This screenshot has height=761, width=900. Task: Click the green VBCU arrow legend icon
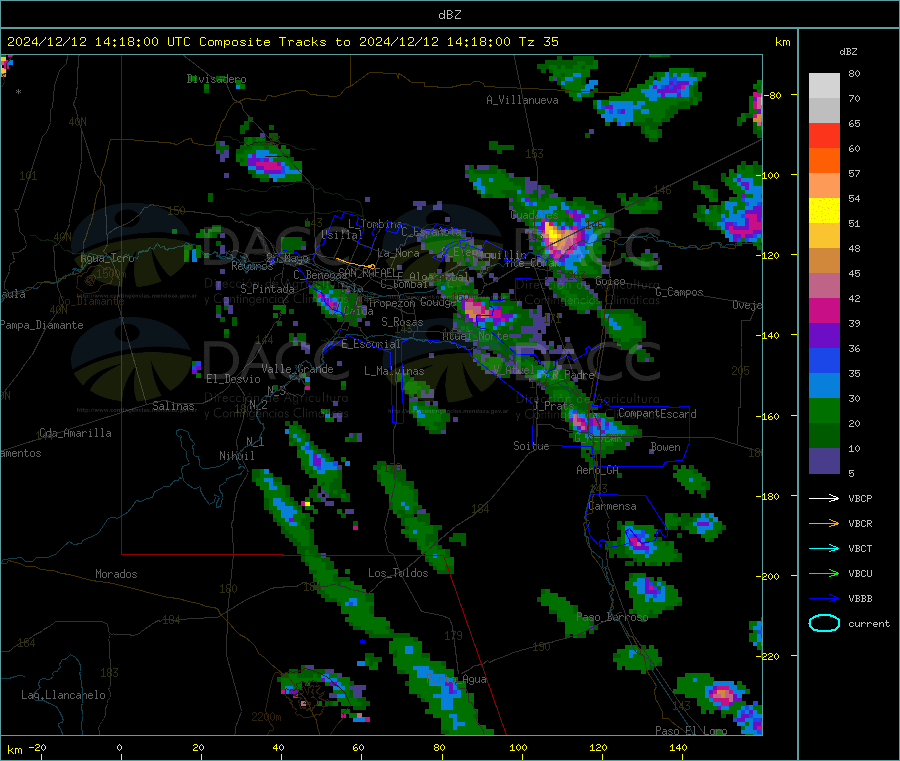[x=824, y=573]
